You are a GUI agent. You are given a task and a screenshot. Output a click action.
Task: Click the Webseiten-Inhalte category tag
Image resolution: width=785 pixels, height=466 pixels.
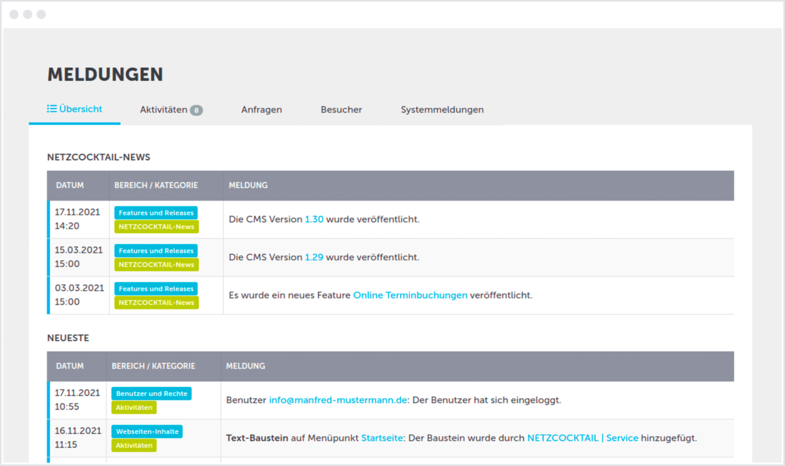(147, 432)
